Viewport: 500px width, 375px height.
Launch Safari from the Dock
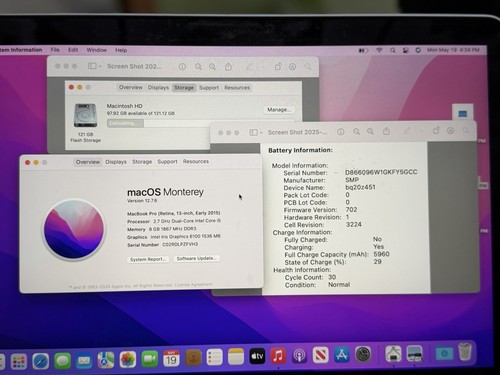click(41, 361)
